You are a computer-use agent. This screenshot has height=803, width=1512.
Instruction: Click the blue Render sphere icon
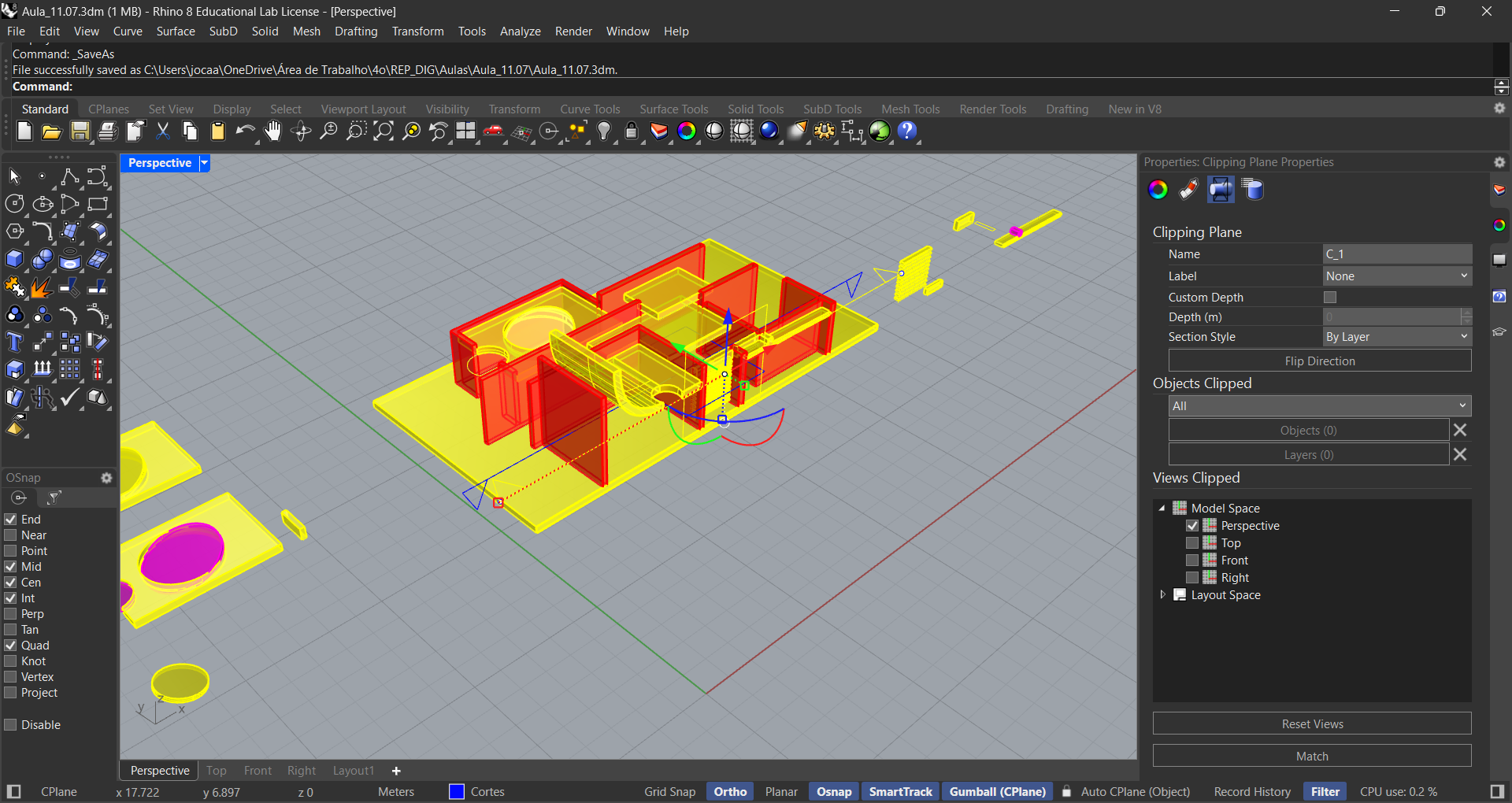(x=769, y=131)
